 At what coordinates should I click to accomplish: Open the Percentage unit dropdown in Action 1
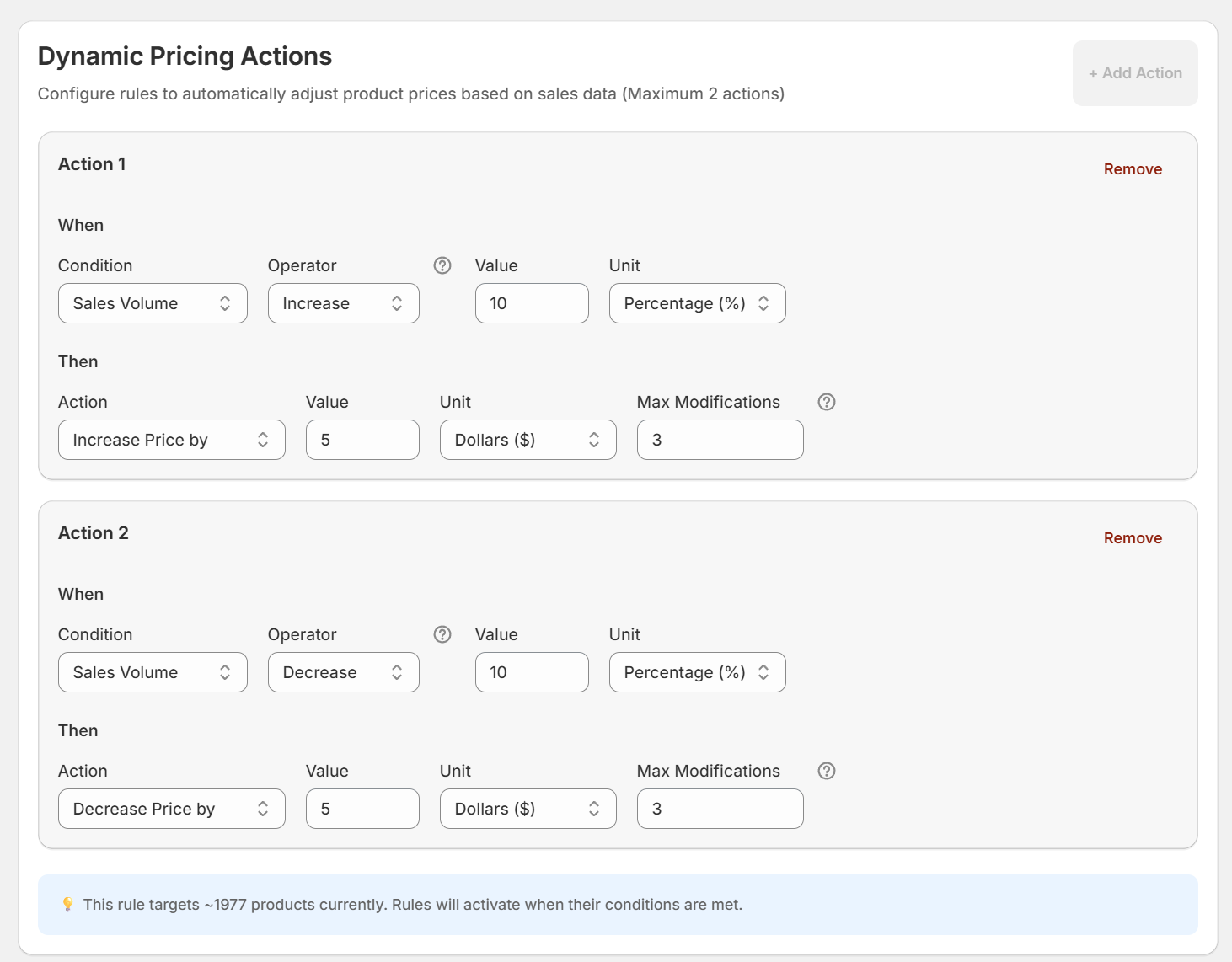coord(697,303)
